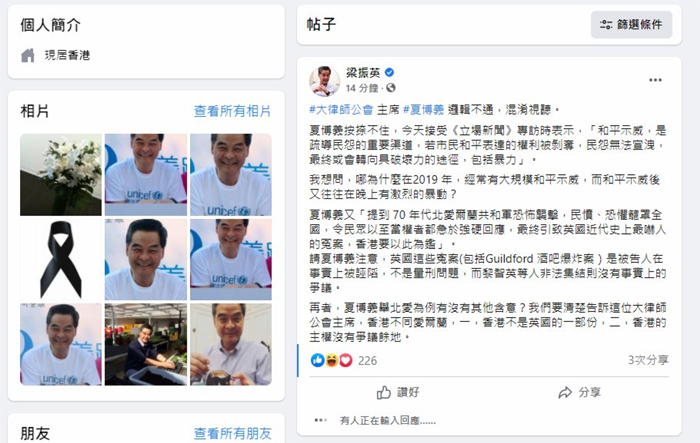The image size is (700, 443).
Task: Click the globe public-visibility icon
Action: [391, 88]
